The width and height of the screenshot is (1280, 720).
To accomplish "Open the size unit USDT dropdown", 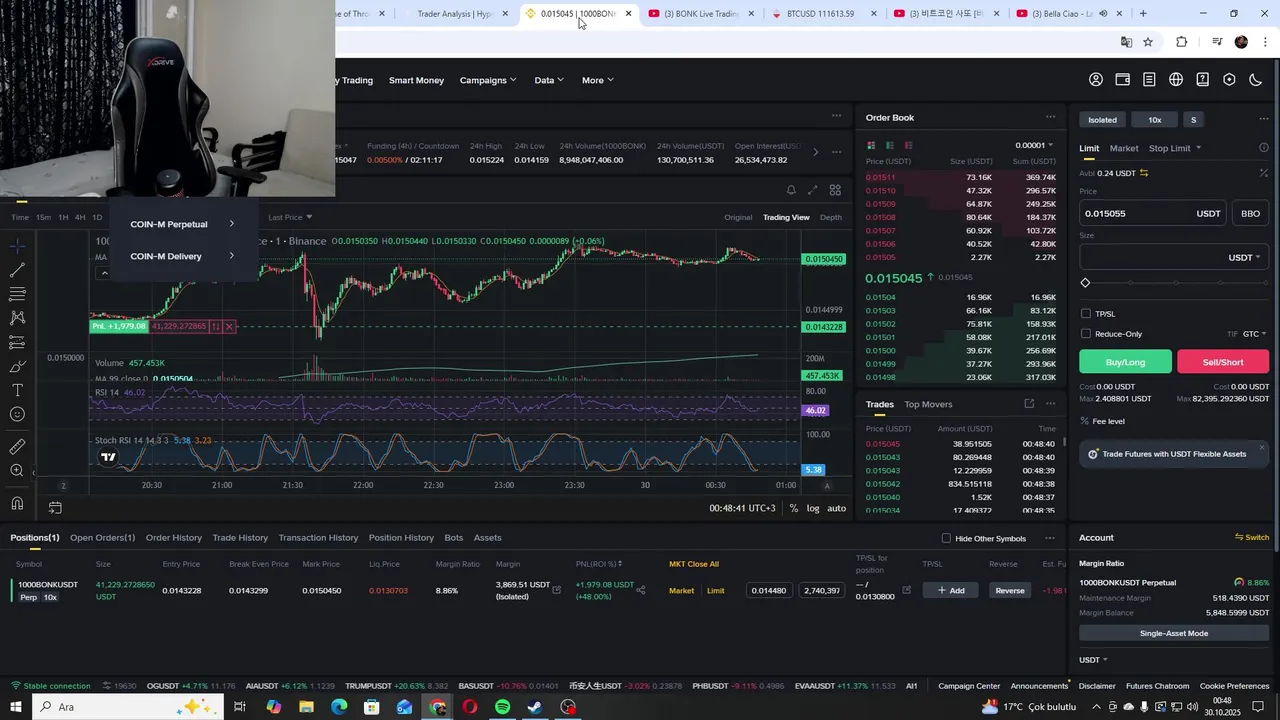I will click(x=1244, y=257).
